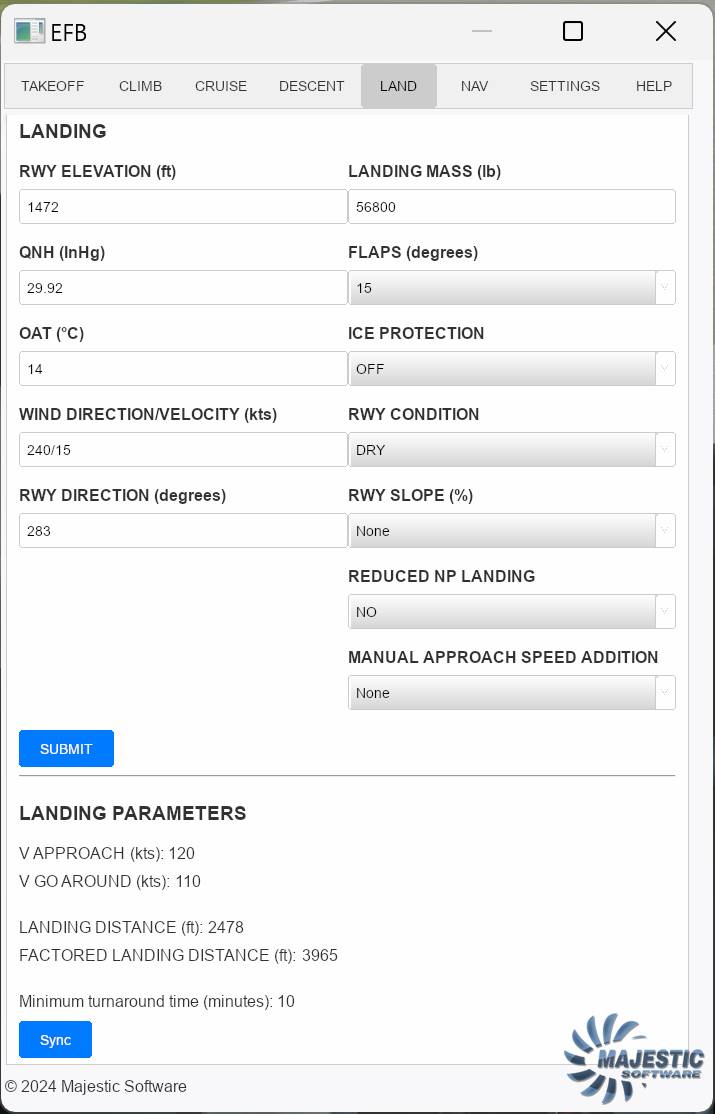Image resolution: width=715 pixels, height=1114 pixels.
Task: Click the Sync button
Action: [55, 1040]
